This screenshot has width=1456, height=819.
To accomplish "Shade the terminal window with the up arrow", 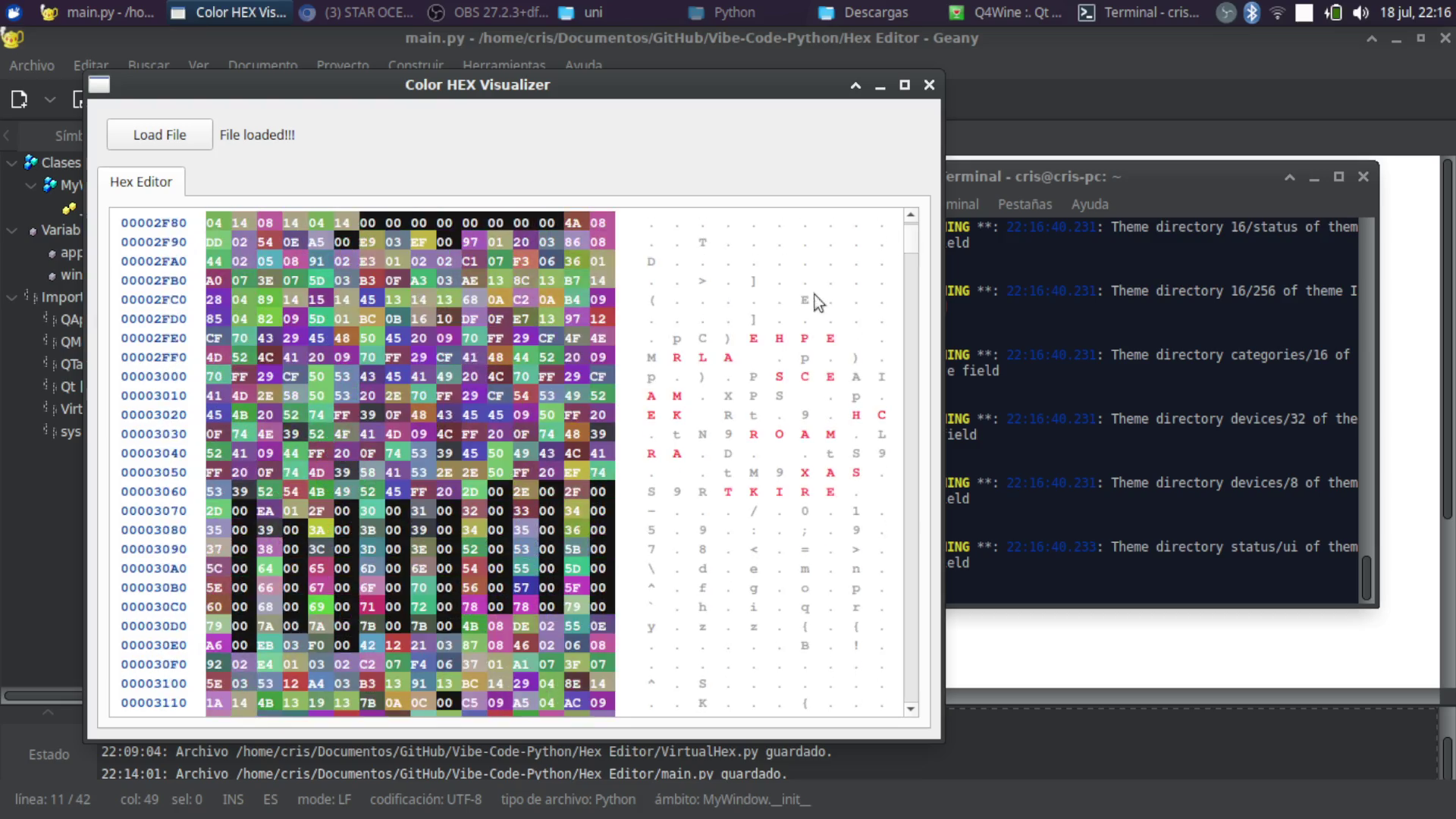I will pos(1289,177).
